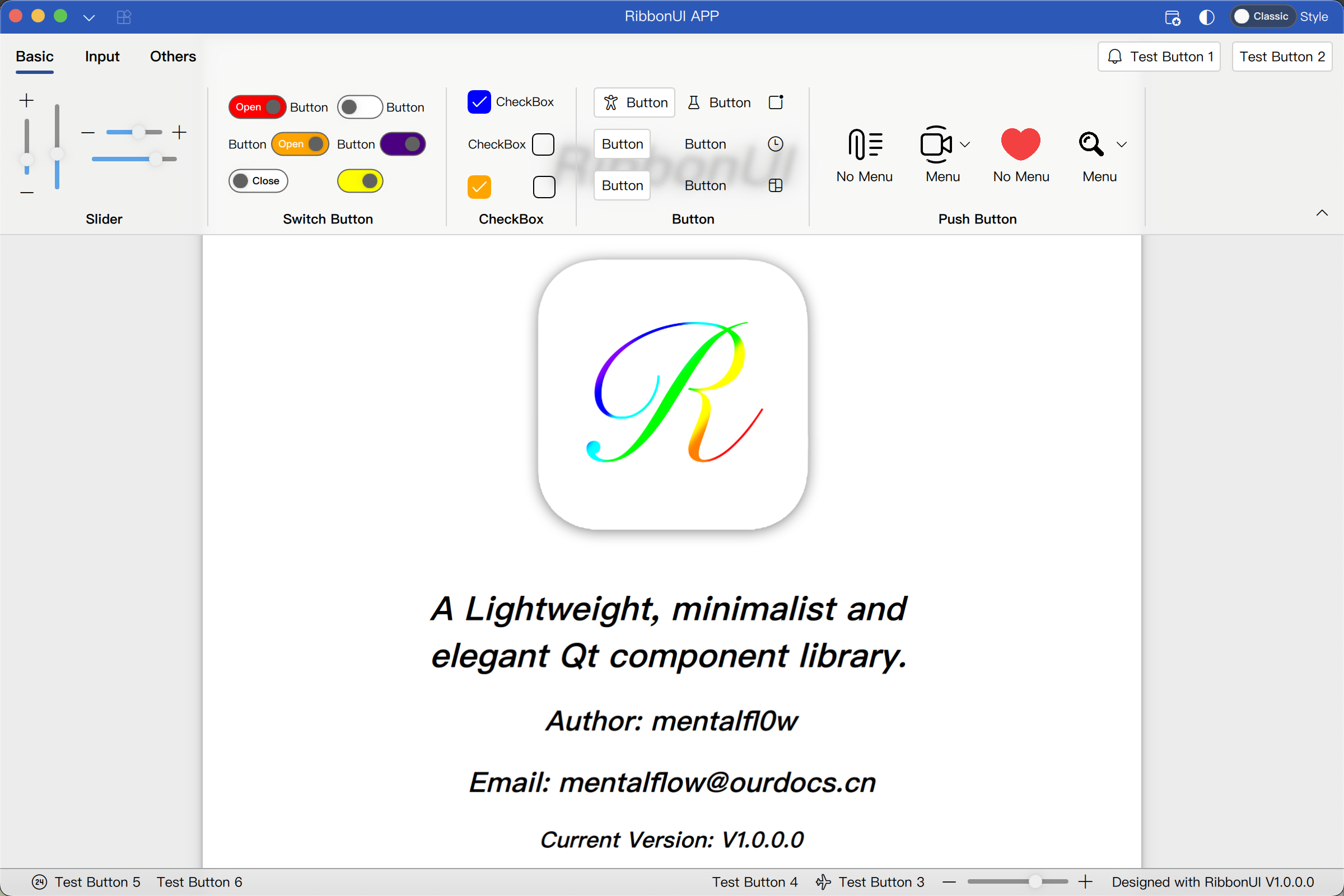Expand the dropdown arrow beside video Menu
This screenshot has height=896, width=1344.
[964, 144]
